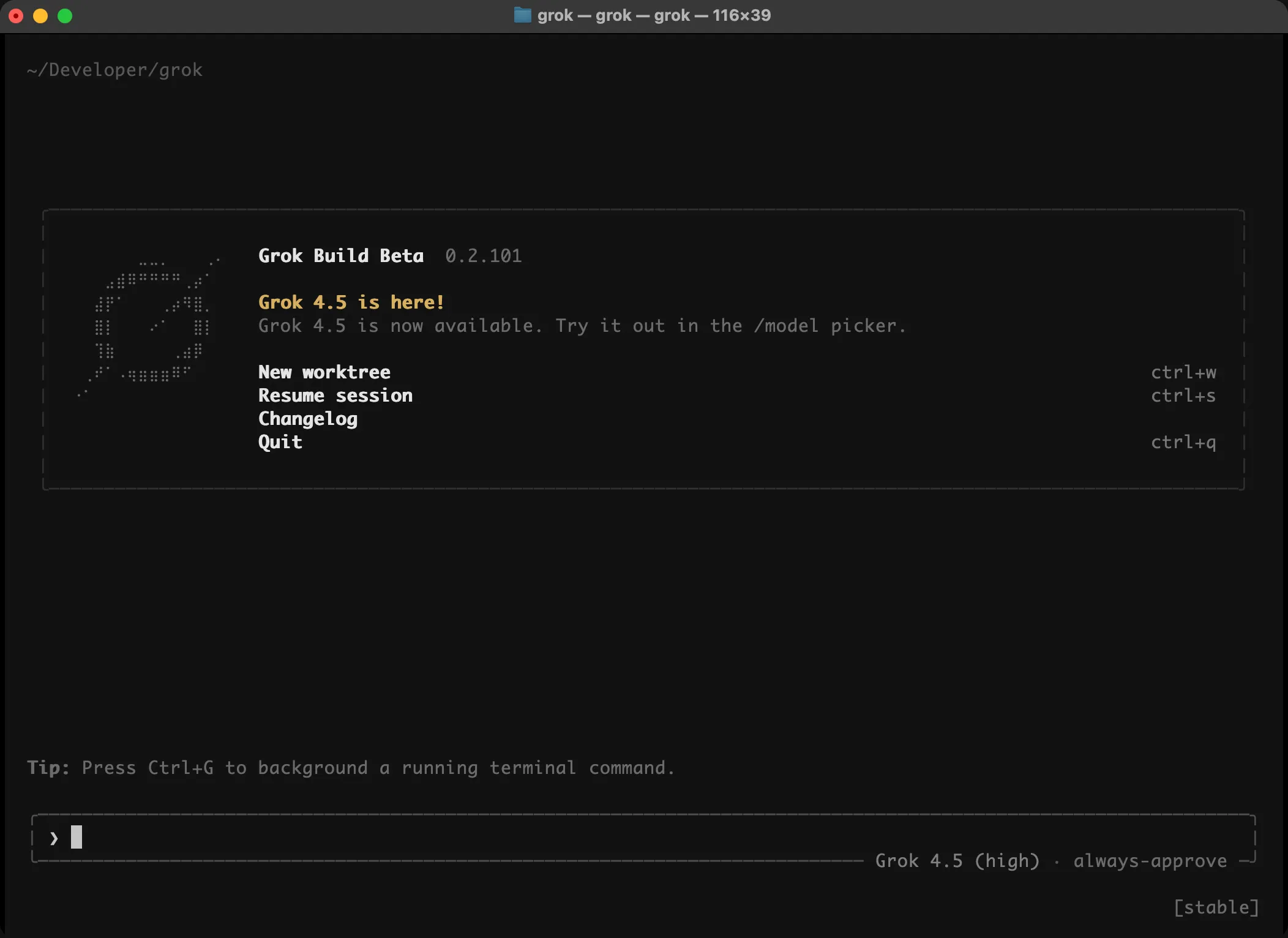Click the folder icon in the title bar
This screenshot has width=1288, height=938.
click(522, 15)
